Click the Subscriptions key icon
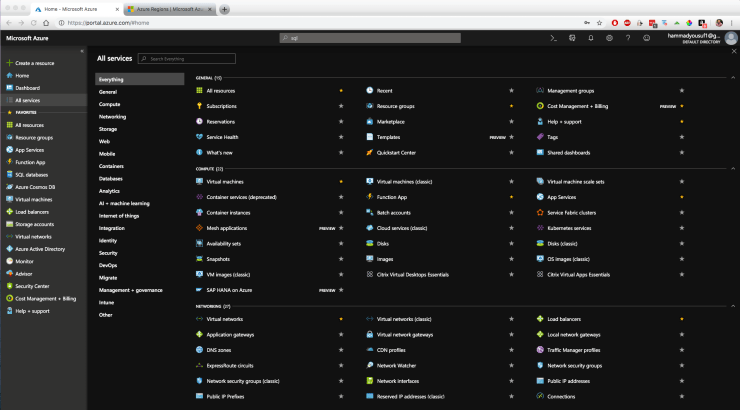Viewport: 740px width, 410px height. [x=199, y=106]
